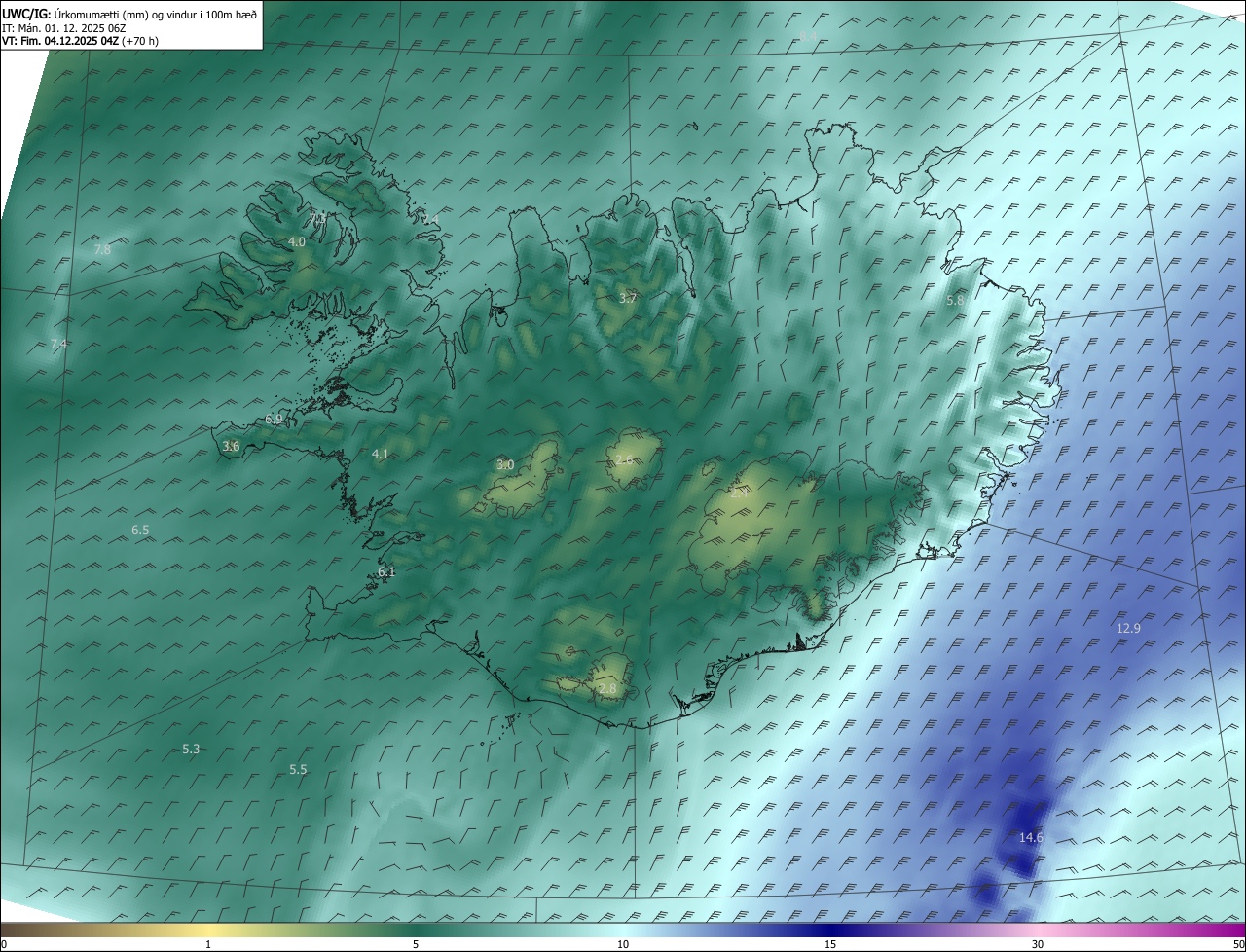
Task: Click the 8.4 value label
Action: 807,36
